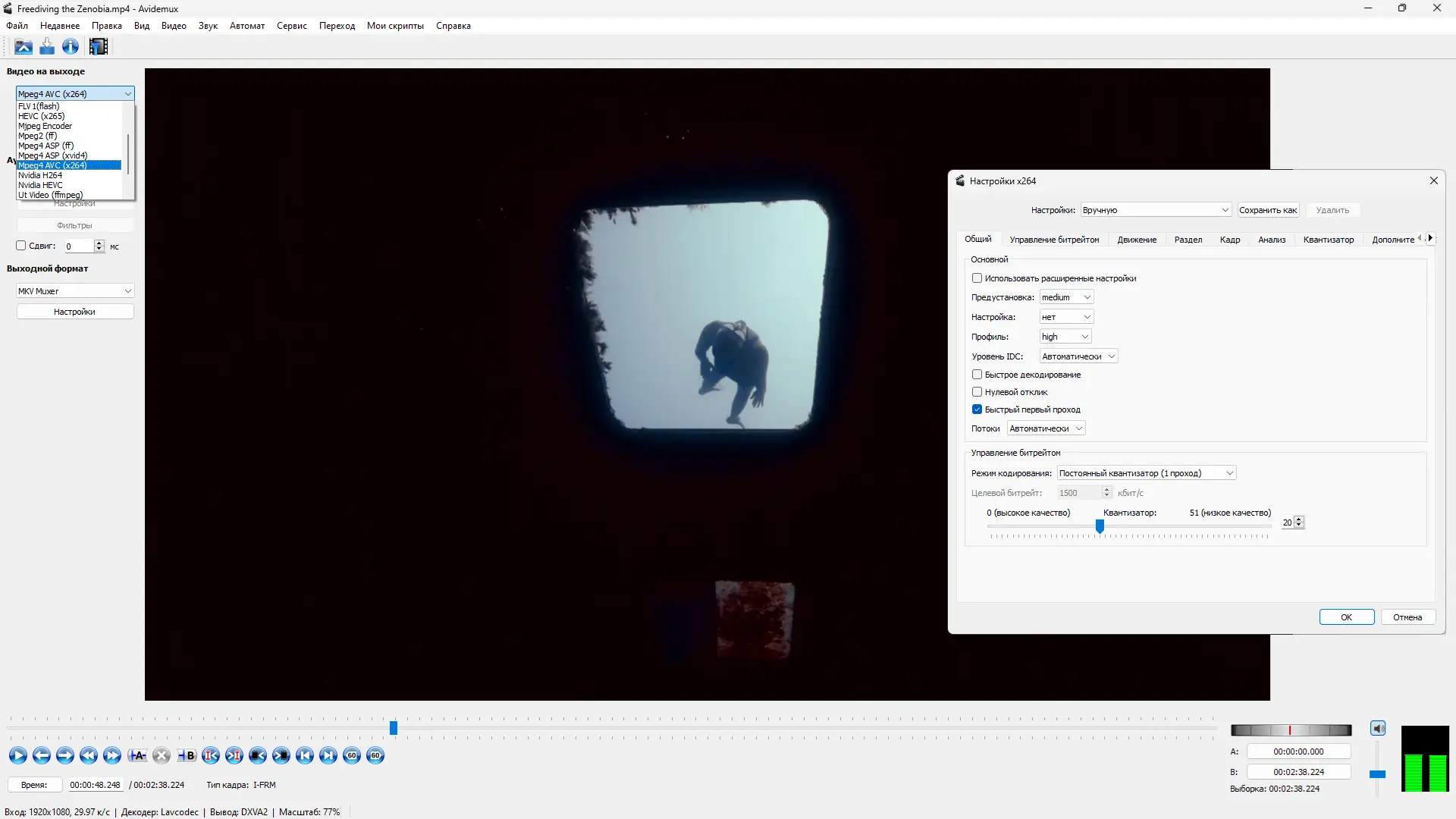Click the open video file icon
Image resolution: width=1456 pixels, height=819 pixels.
click(24, 47)
